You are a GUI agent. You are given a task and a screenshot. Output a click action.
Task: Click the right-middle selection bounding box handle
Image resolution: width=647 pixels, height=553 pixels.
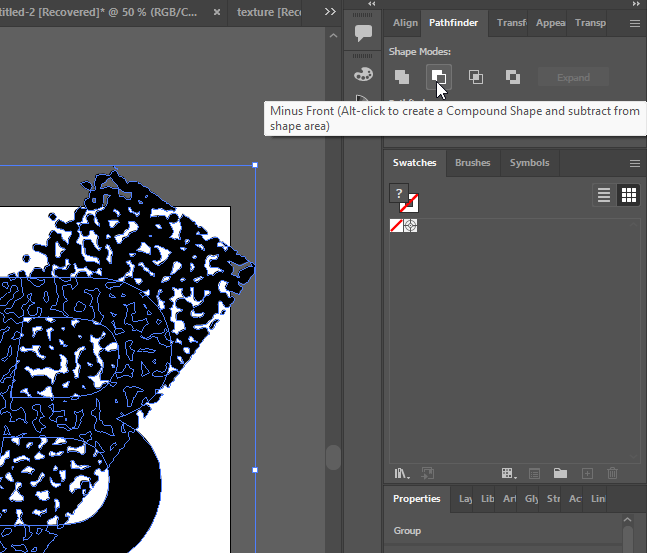(255, 470)
